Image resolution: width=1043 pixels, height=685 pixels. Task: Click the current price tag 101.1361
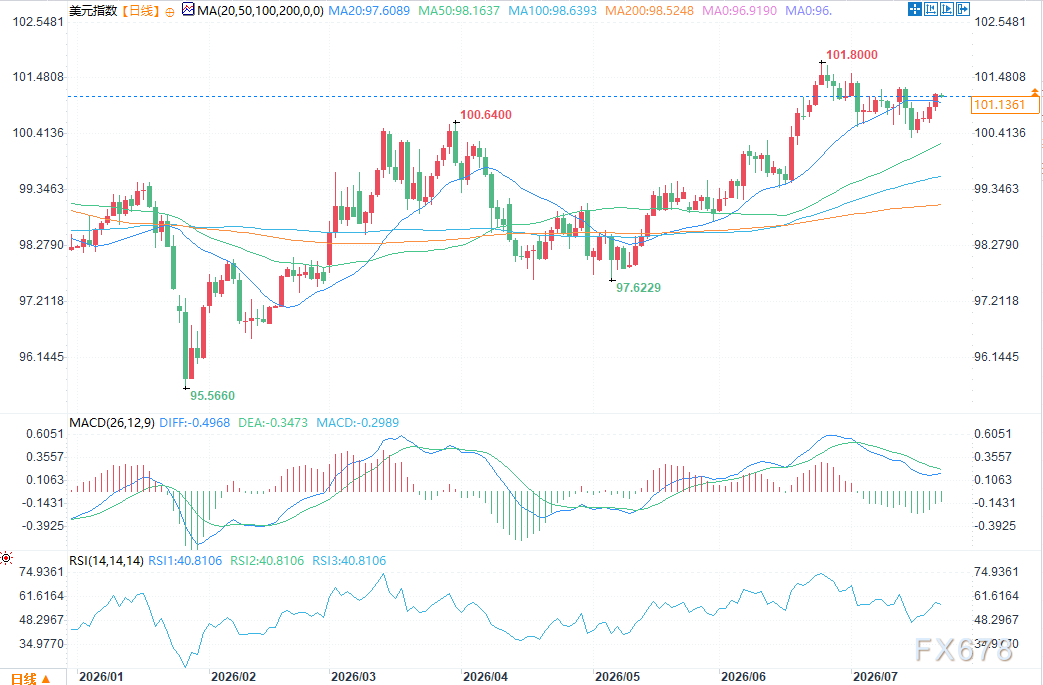(x=1005, y=104)
